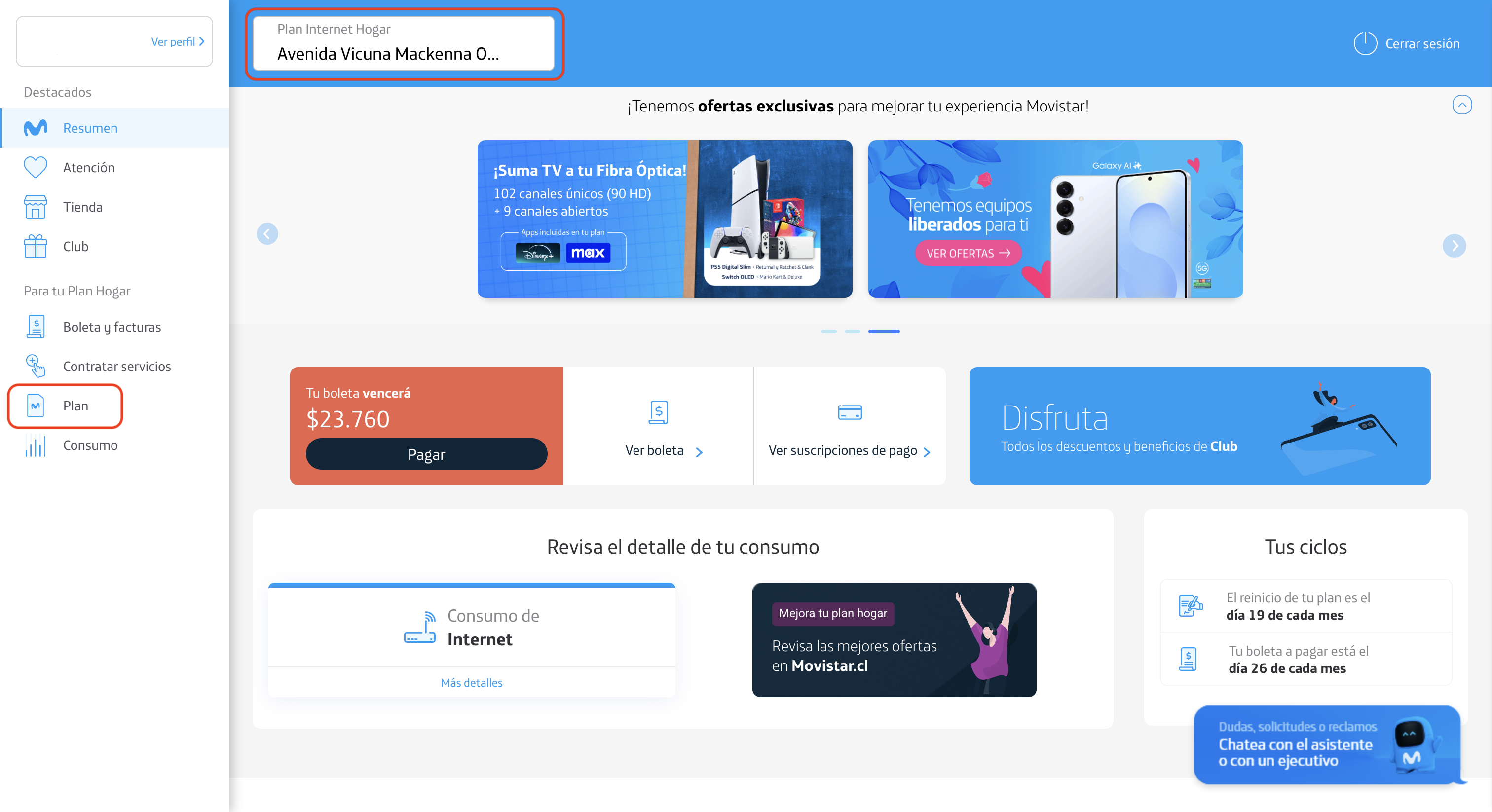Open Mejora tu plan hogar offer card
Screen dimensions: 1492x812
click(894, 639)
